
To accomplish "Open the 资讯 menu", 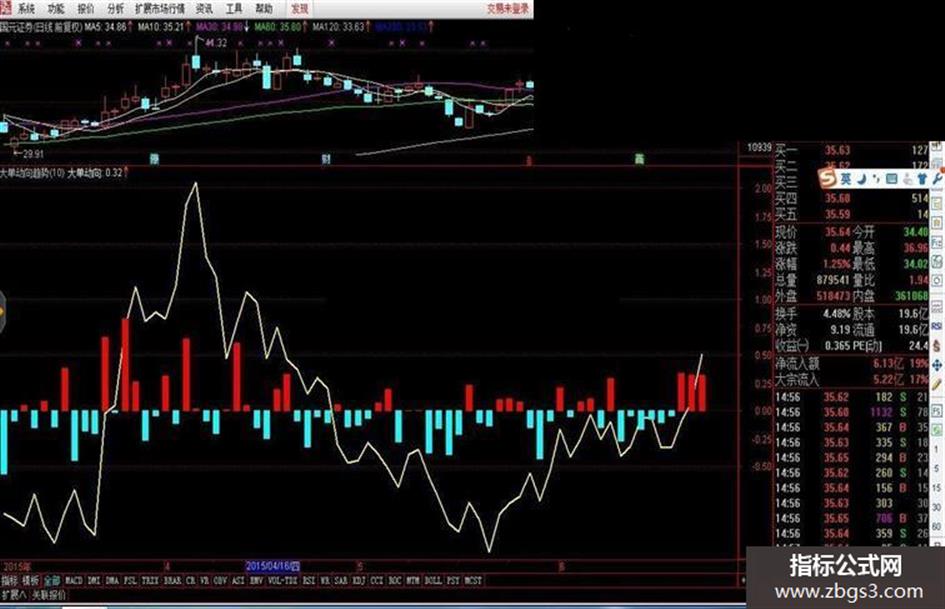I will 204,8.
